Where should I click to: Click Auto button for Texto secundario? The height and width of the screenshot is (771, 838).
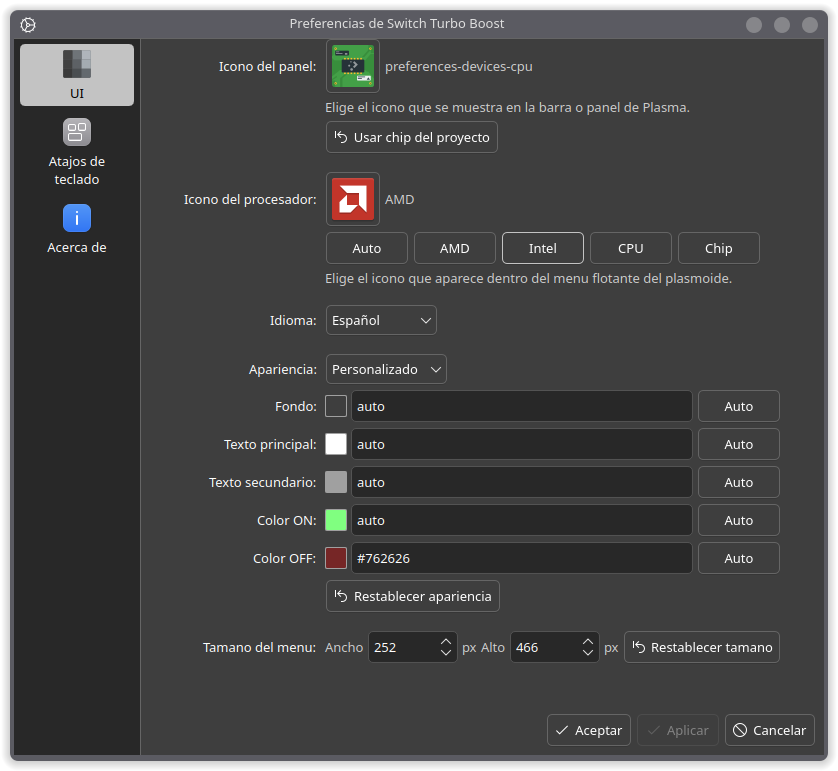tap(739, 482)
